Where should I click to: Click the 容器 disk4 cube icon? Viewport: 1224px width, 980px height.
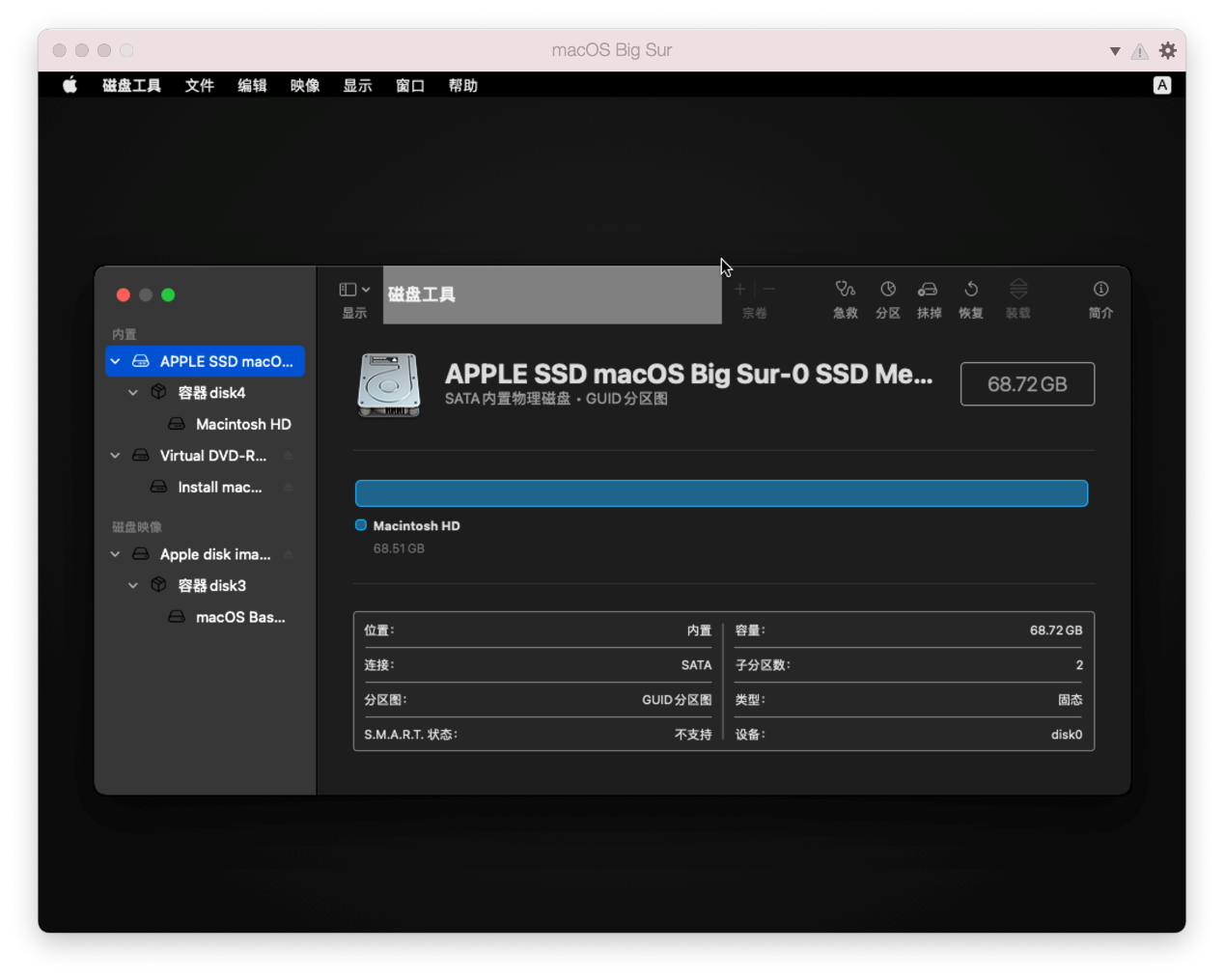pyautogui.click(x=158, y=392)
